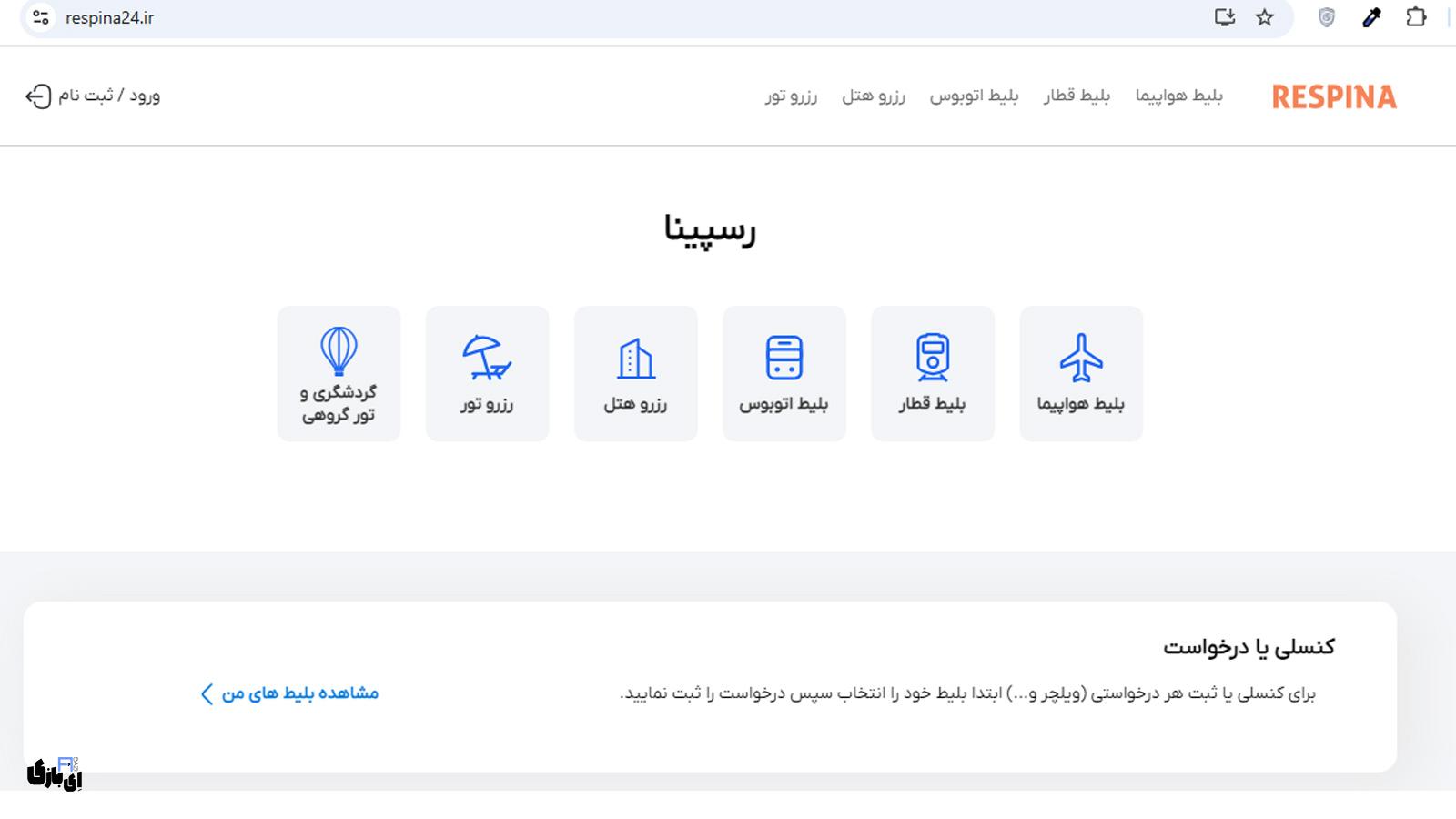
Task: Click the گردشگری و تور گروهی card label
Action: pyautogui.click(x=339, y=403)
